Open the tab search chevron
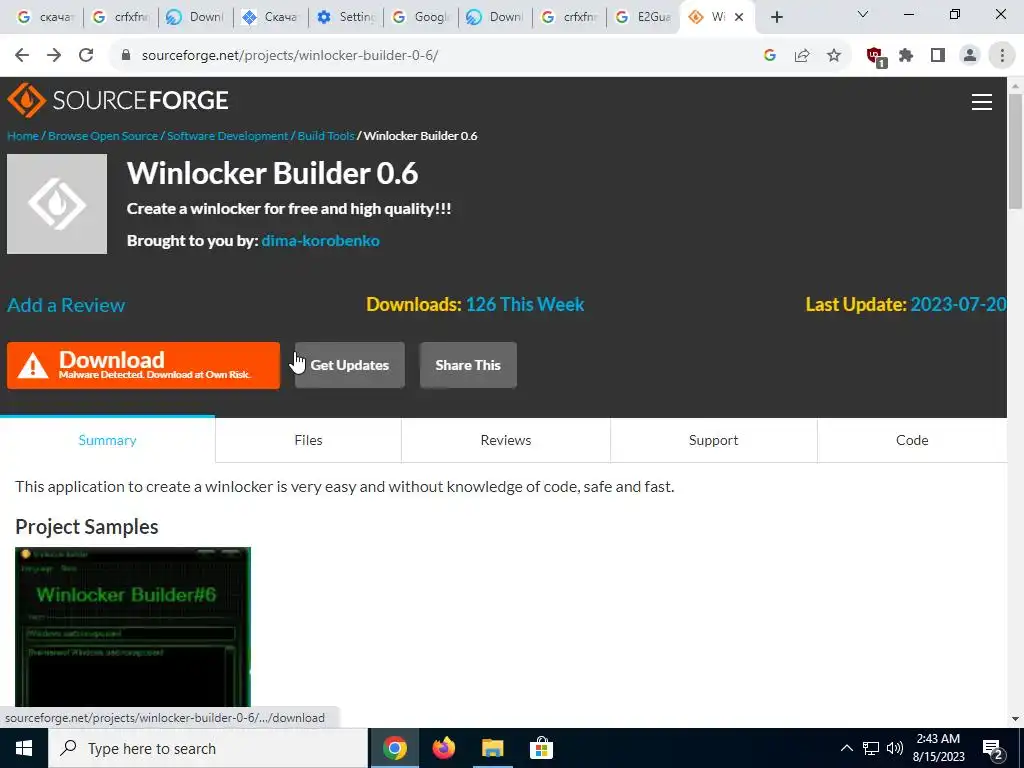The image size is (1024, 768). coord(863,14)
